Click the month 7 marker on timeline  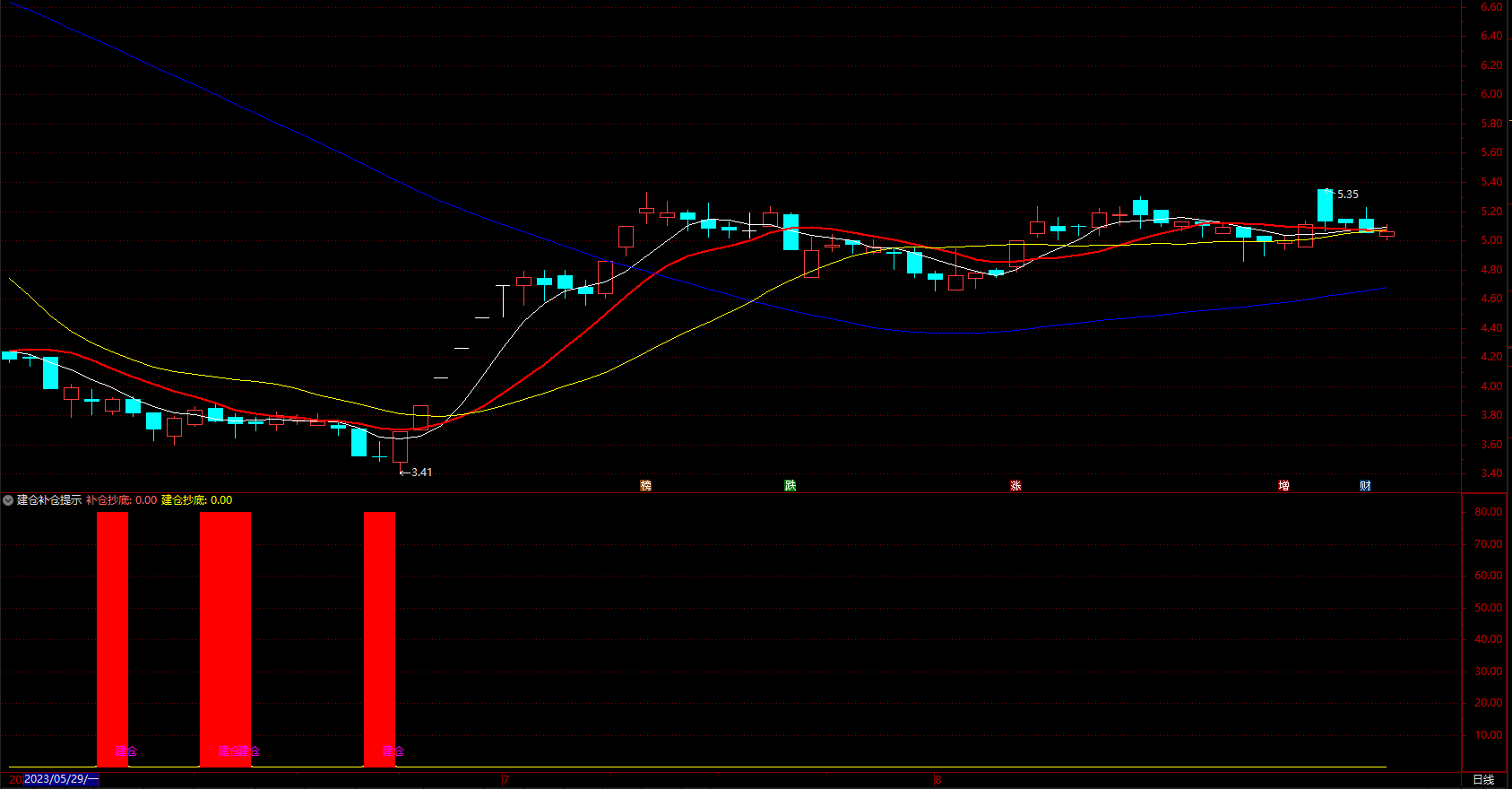(506, 780)
